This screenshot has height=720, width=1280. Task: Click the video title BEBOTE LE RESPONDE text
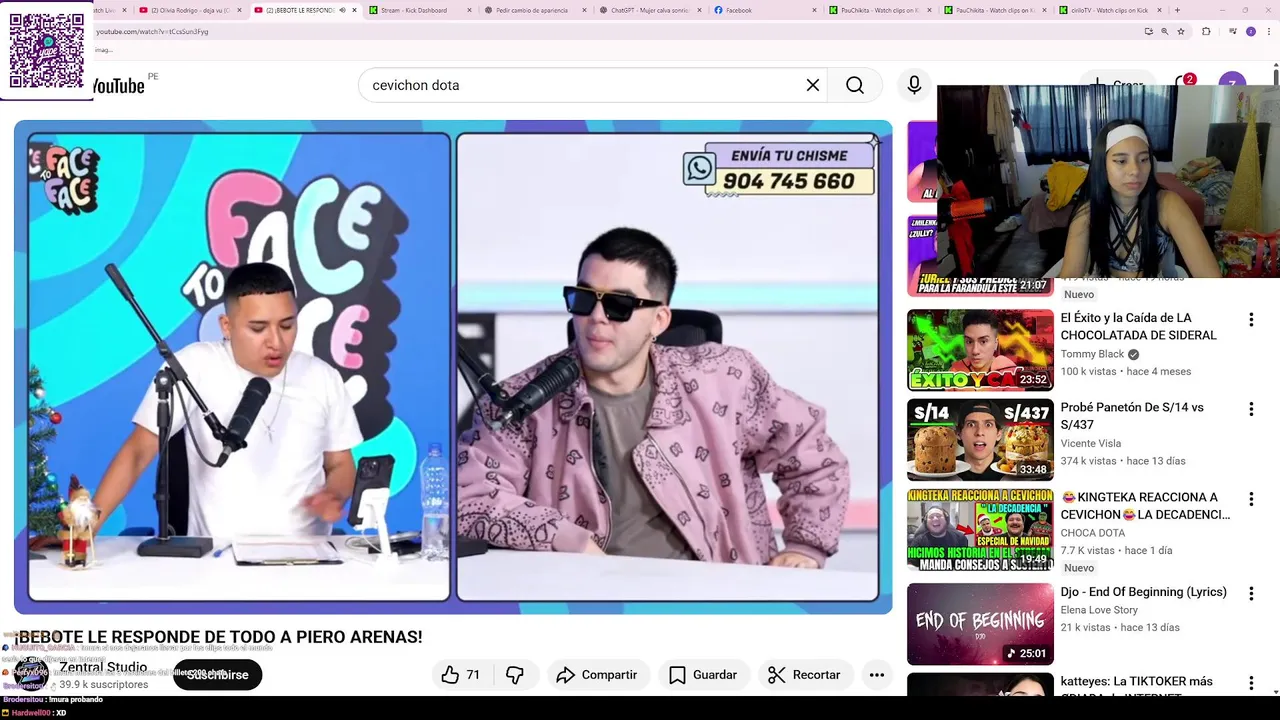(x=218, y=637)
